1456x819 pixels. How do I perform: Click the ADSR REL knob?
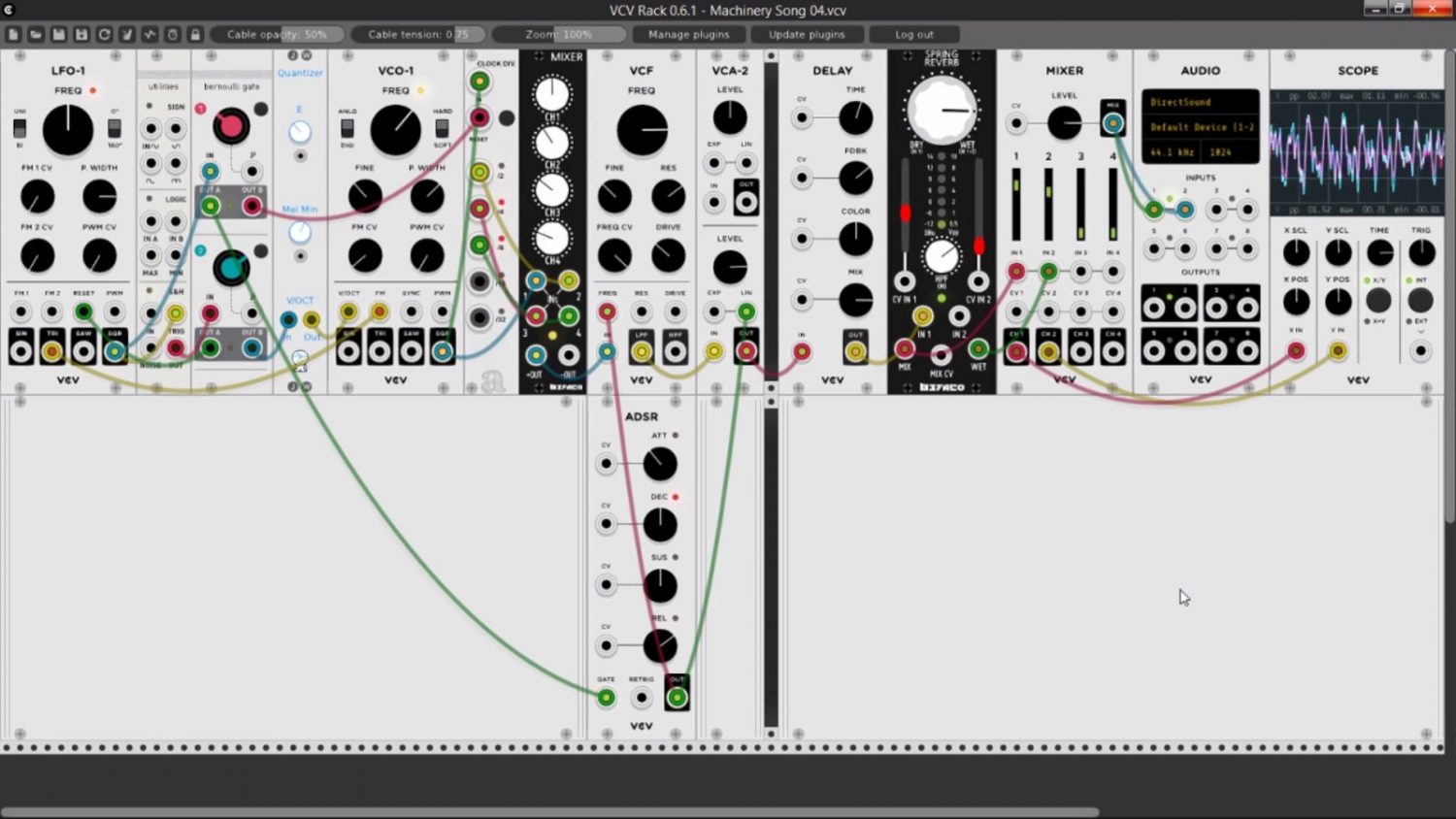(660, 646)
